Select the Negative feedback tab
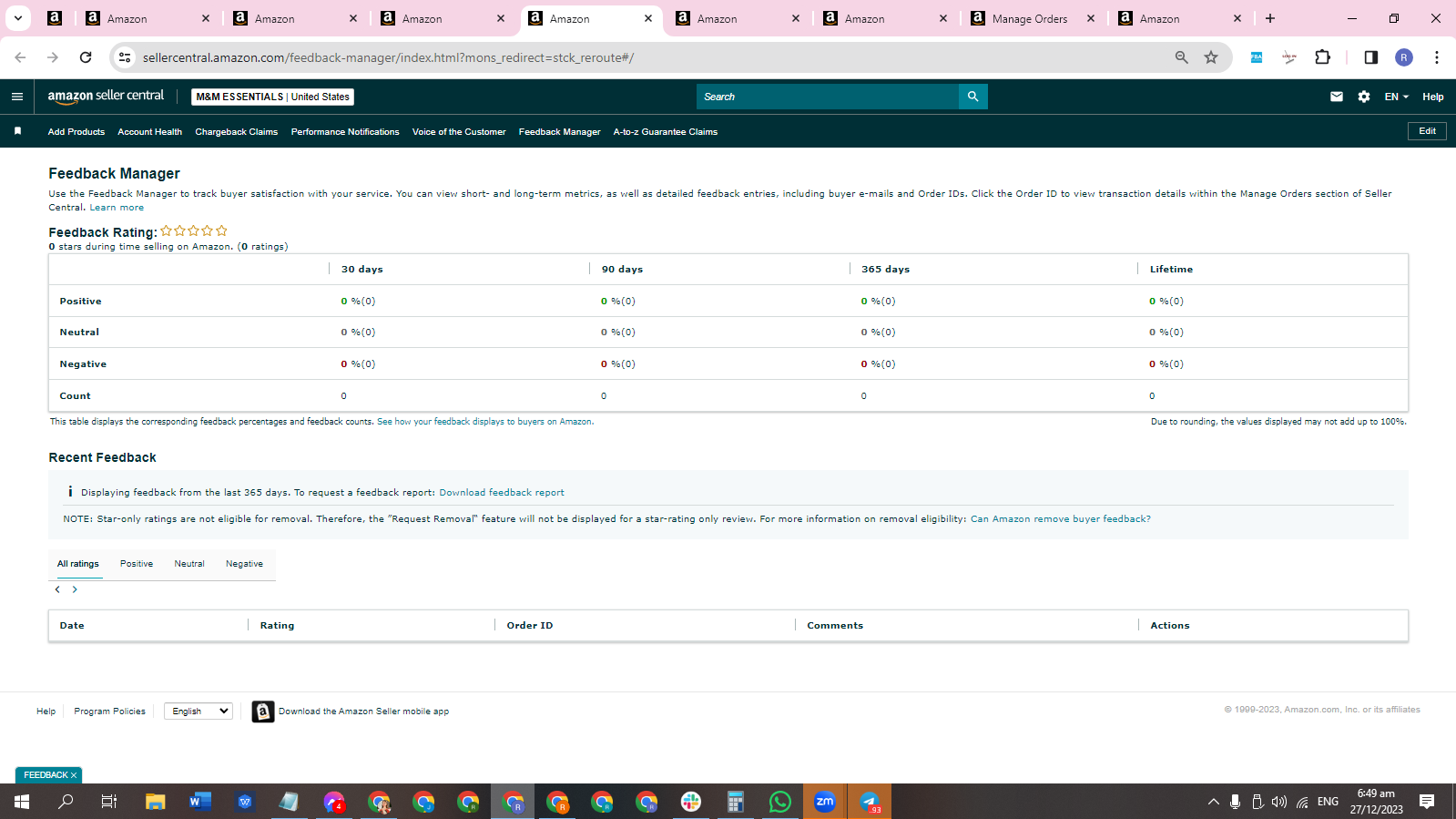The image size is (1456, 819). click(x=244, y=564)
